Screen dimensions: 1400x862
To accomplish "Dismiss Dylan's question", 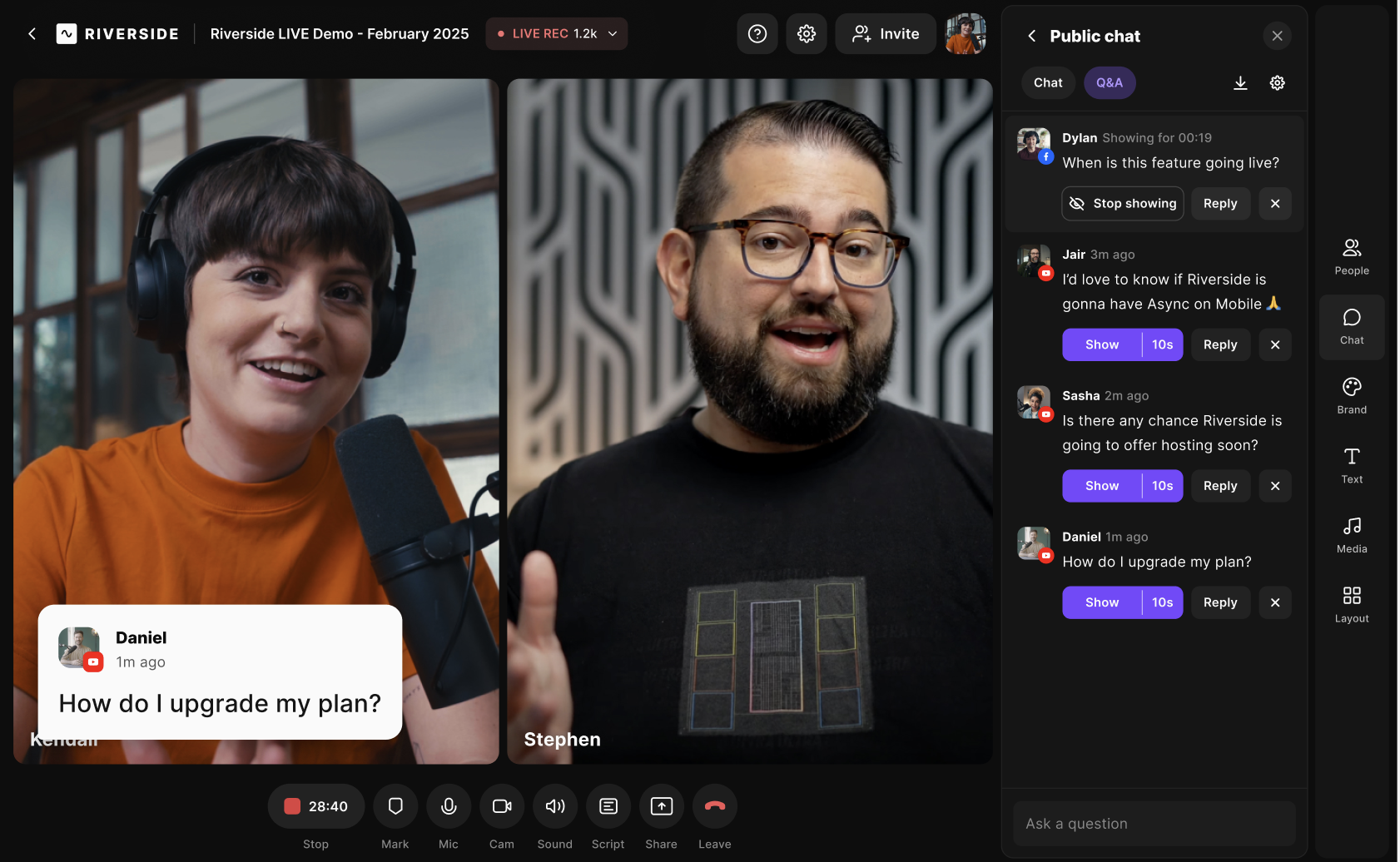I will pos(1274,203).
